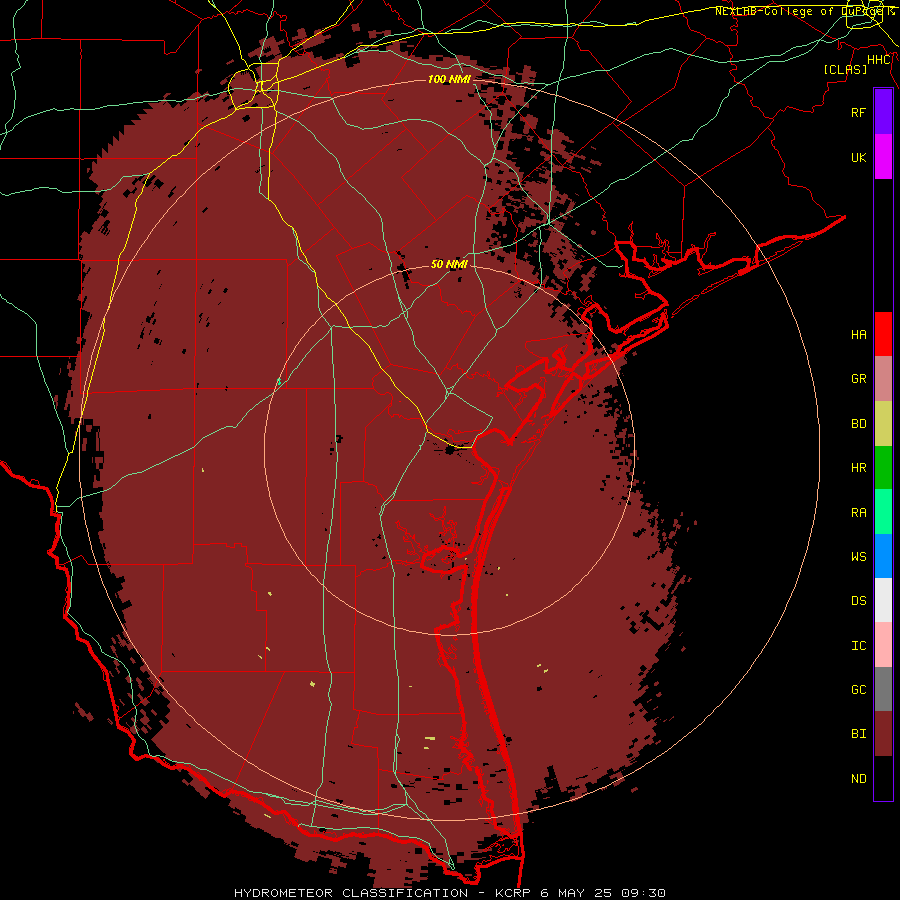The image size is (900, 900).
Task: Click the BD yellow legend swatch
Action: (x=883, y=424)
